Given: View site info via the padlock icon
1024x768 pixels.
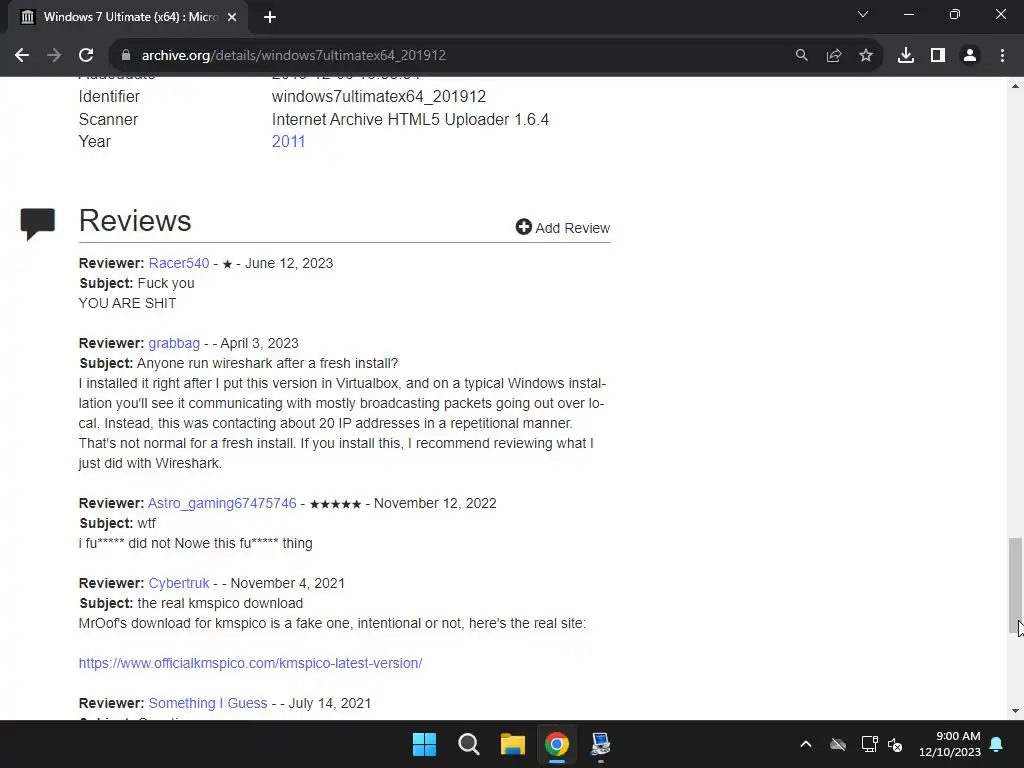Looking at the screenshot, I should tap(126, 56).
